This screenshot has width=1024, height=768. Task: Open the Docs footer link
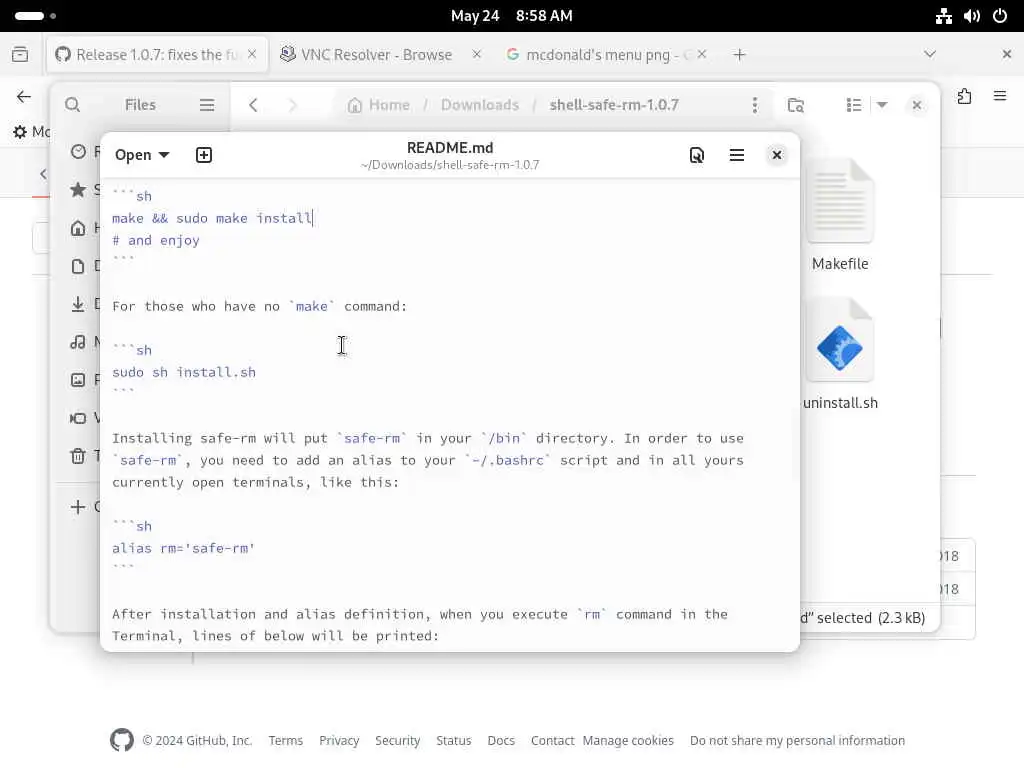point(501,741)
